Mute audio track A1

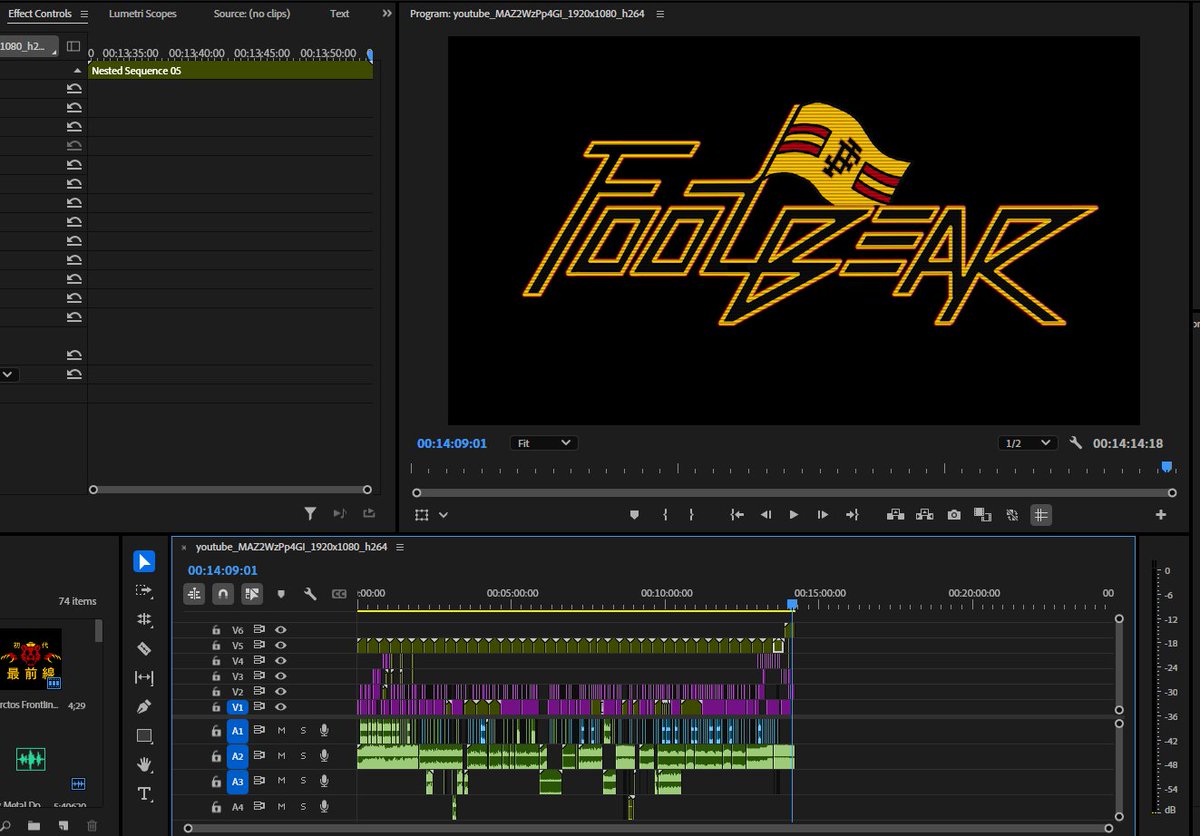281,731
